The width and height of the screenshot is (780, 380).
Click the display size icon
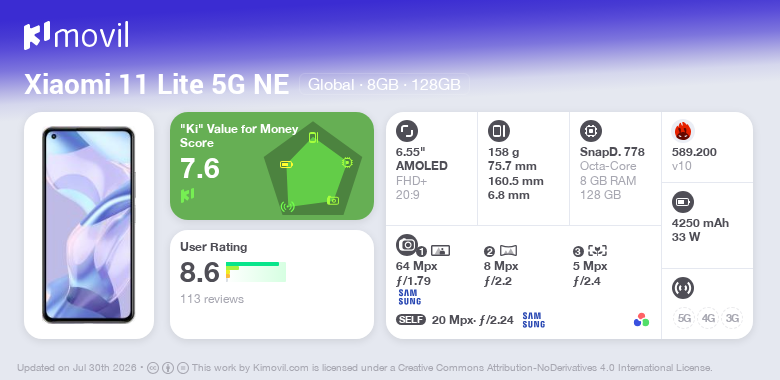(407, 131)
